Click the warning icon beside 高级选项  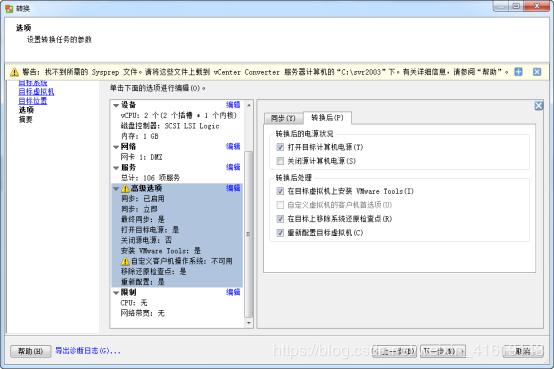[125, 188]
